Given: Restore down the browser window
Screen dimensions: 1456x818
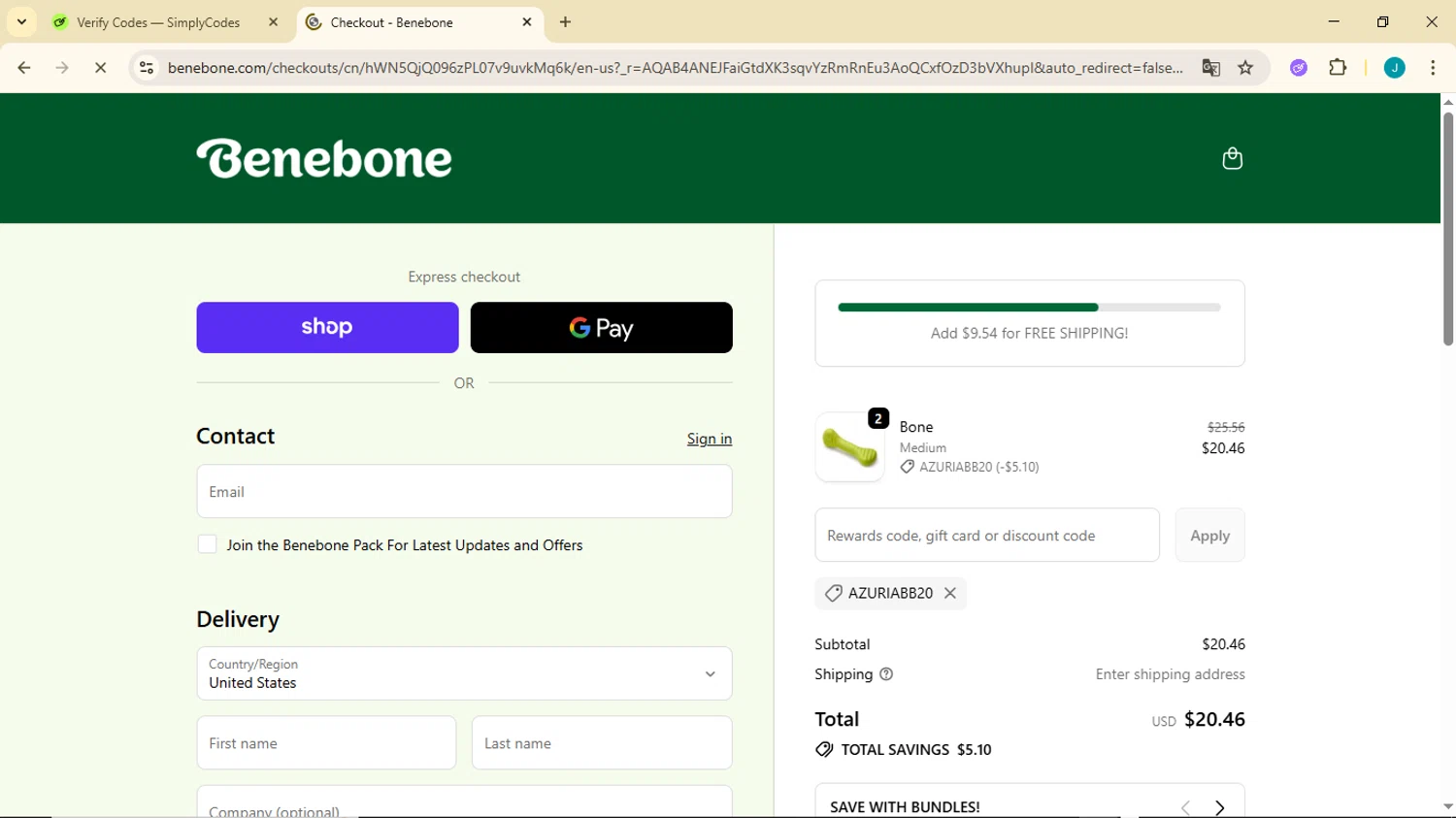Looking at the screenshot, I should (1383, 21).
